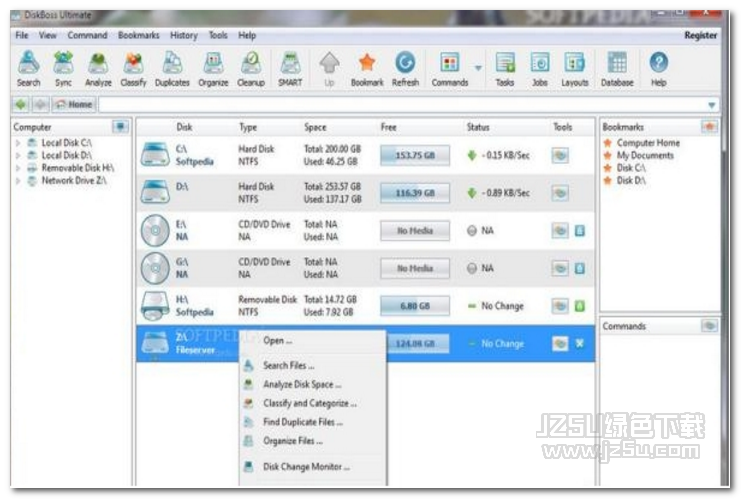Click H:\ free space bar 6.80 GB
Image resolution: width=741 pixels, height=499 pixels.
tap(415, 306)
